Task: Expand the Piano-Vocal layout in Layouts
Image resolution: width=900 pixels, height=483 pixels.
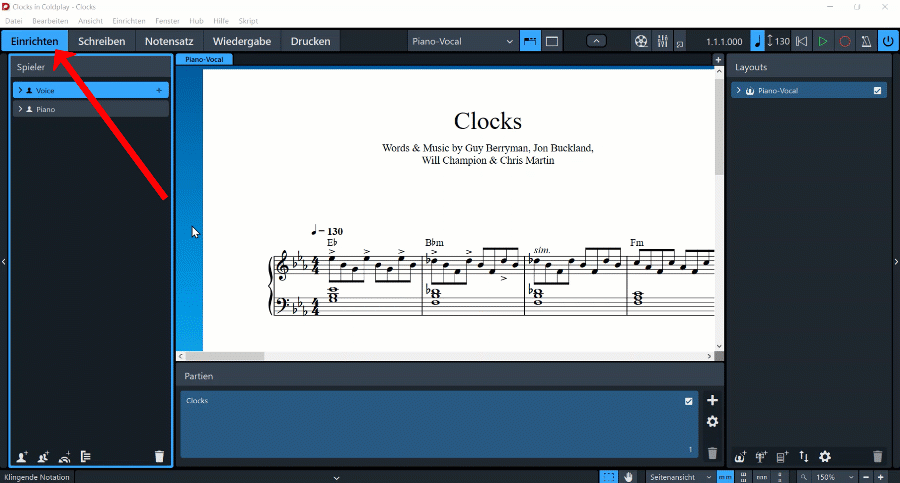Action: coord(739,91)
